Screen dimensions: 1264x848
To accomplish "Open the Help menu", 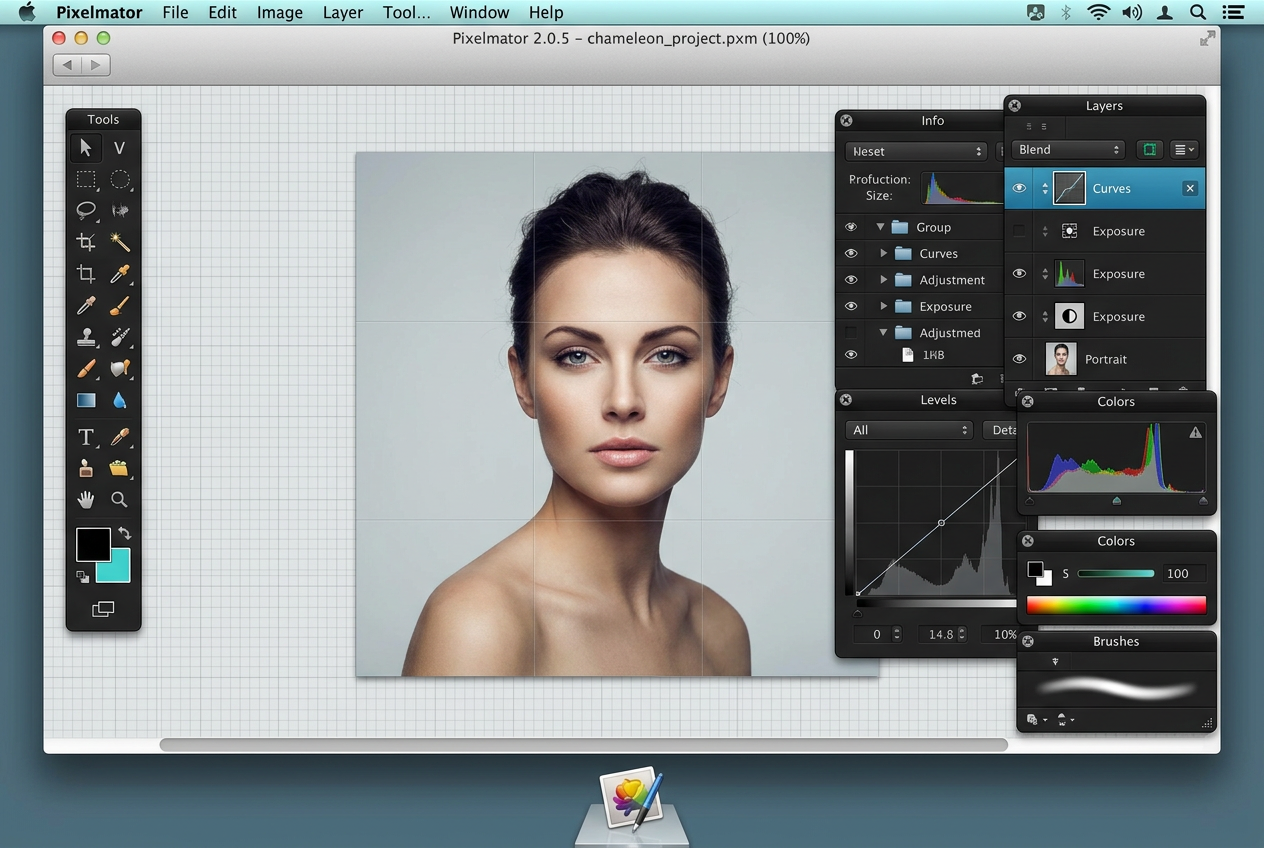I will (546, 12).
